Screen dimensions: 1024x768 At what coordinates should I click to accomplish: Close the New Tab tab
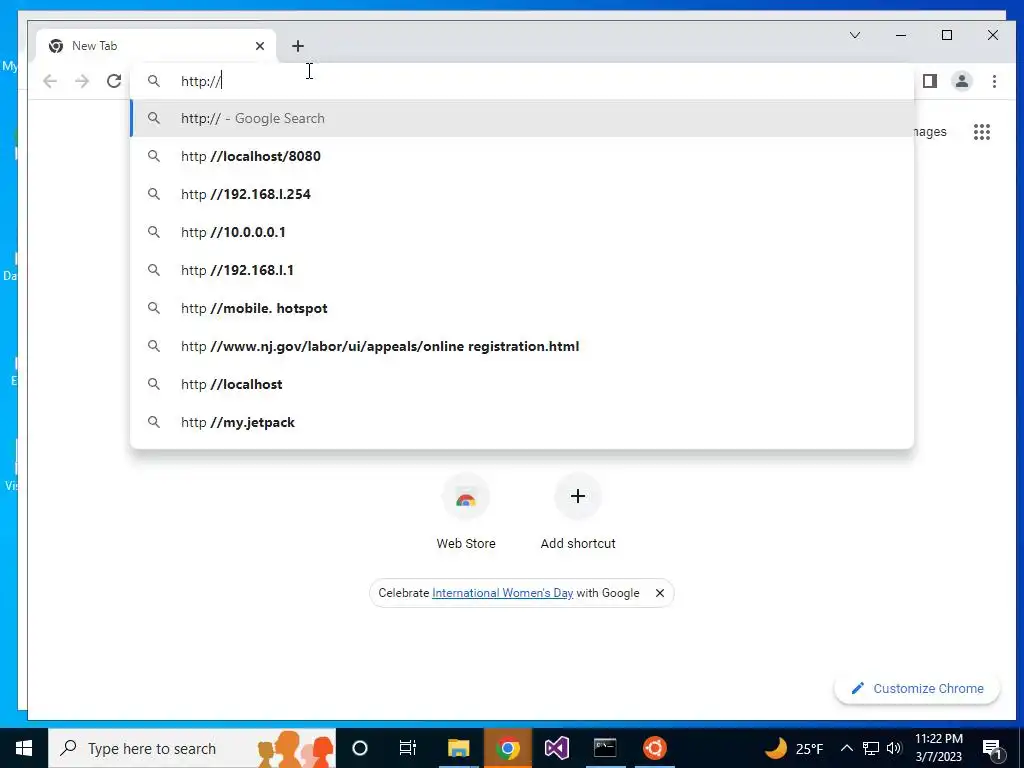(260, 46)
